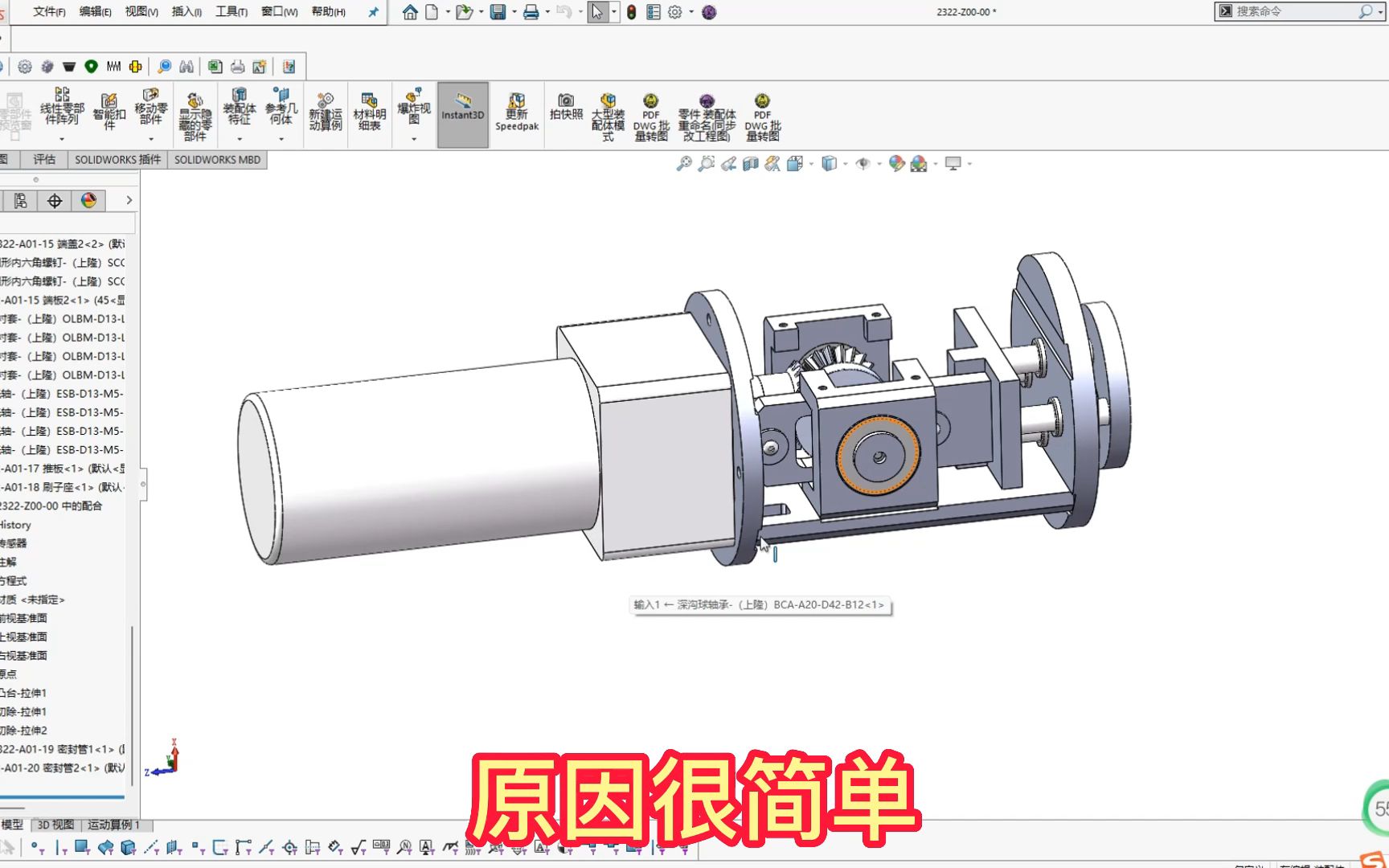The height and width of the screenshot is (868, 1389).
Task: Toggle the Instant3D button
Action: (463, 115)
